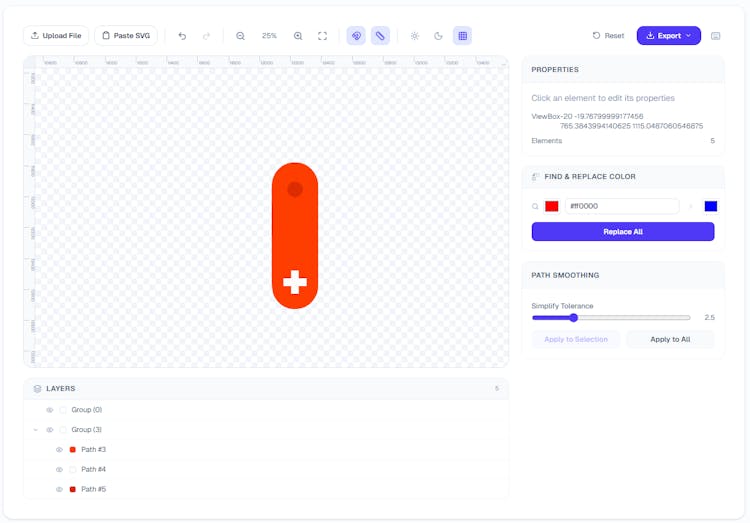Click the ruler tool icon in toolbar
Screen dimensions: 750x523
[380, 36]
